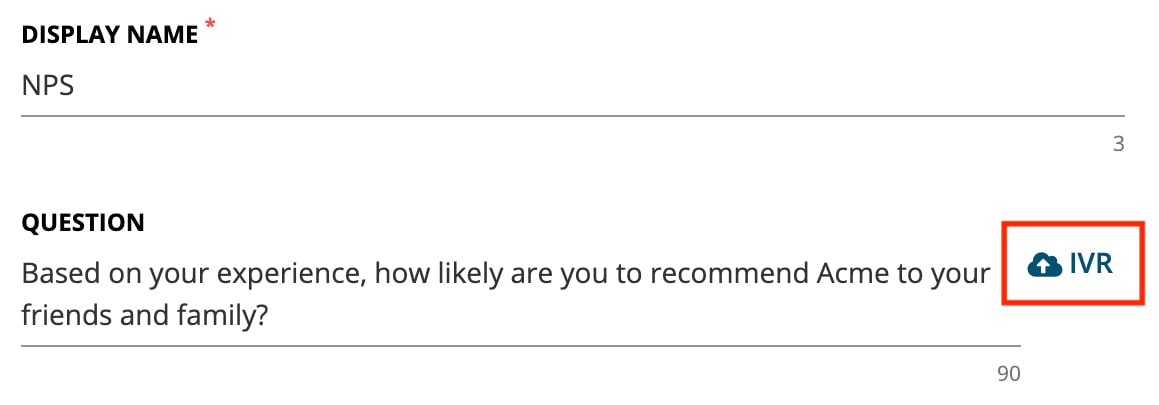This screenshot has width=1159, height=405.
Task: Click the cloud upload icon beside IVR
Action: pos(1044,264)
